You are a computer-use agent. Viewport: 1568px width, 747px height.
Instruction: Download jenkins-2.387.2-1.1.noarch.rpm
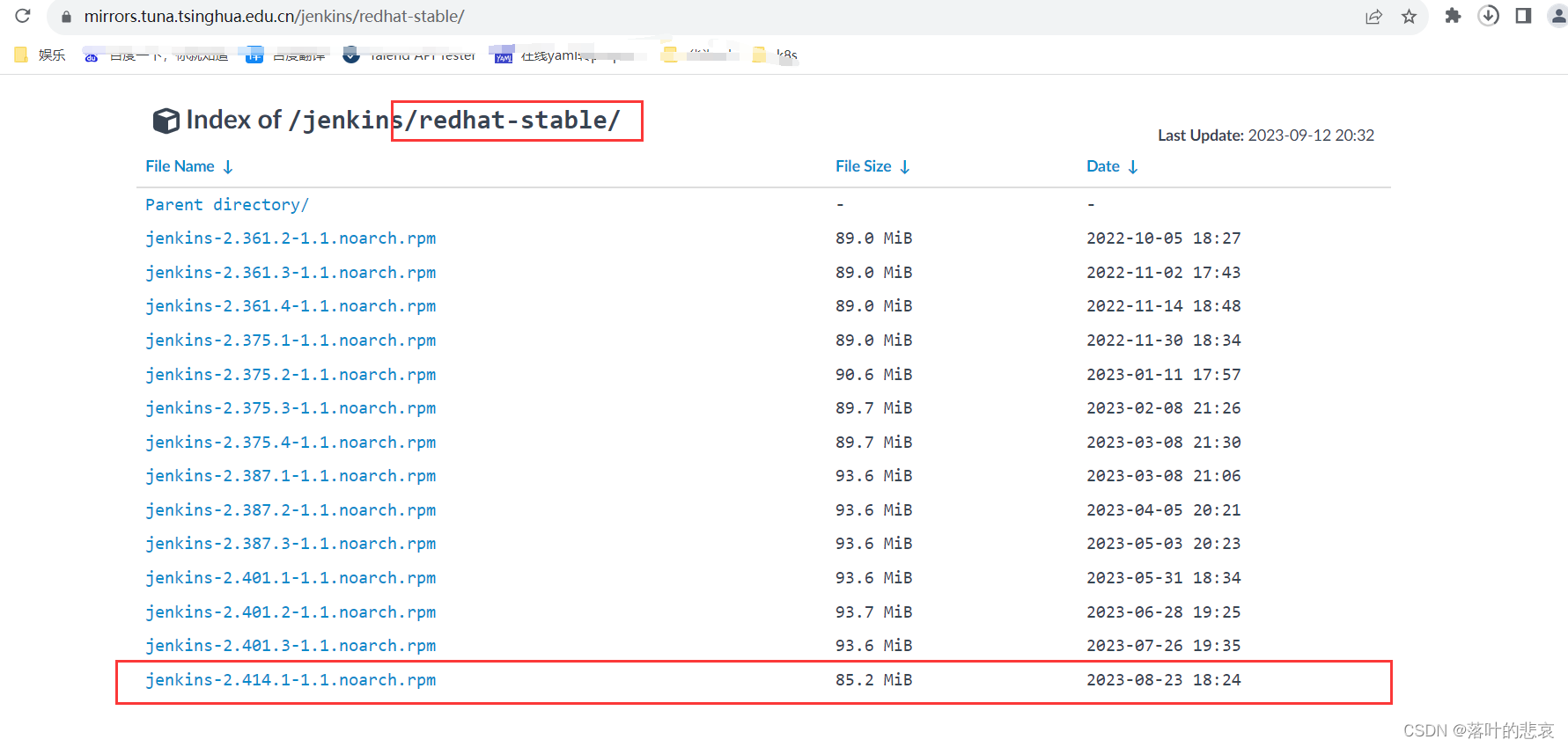tap(291, 510)
